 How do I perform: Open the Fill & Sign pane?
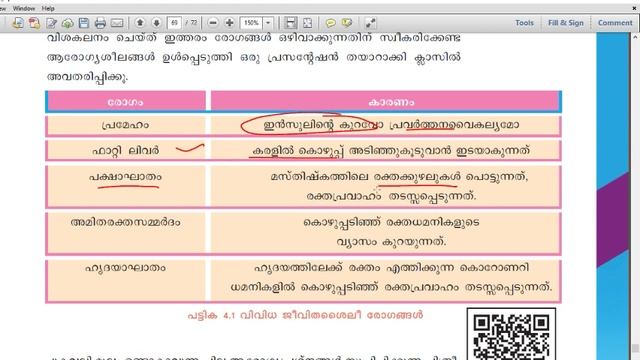click(566, 23)
